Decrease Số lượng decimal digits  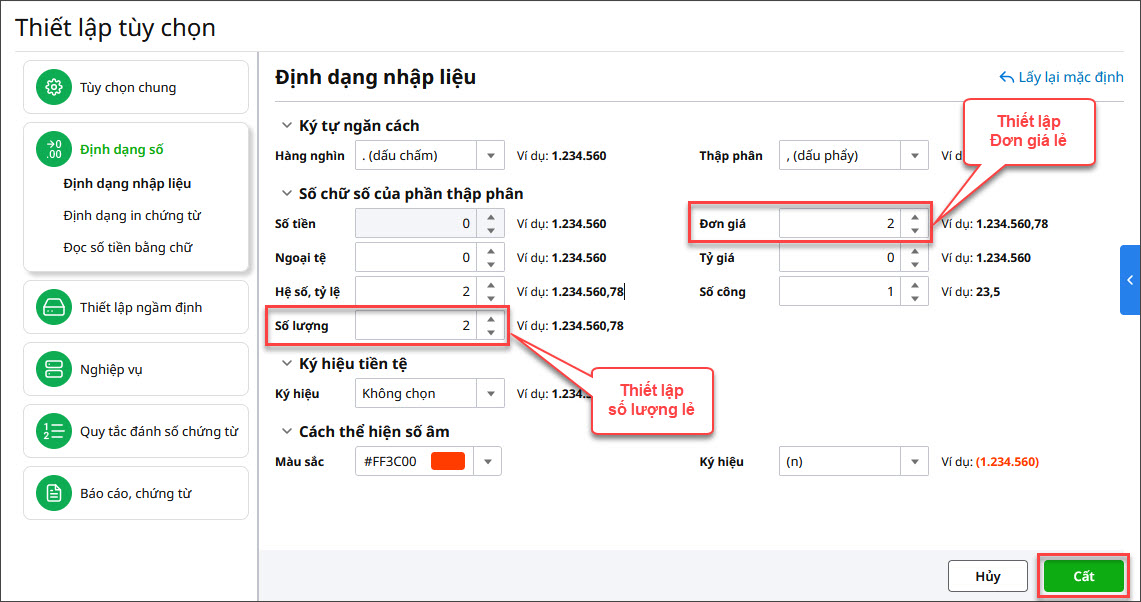point(490,332)
